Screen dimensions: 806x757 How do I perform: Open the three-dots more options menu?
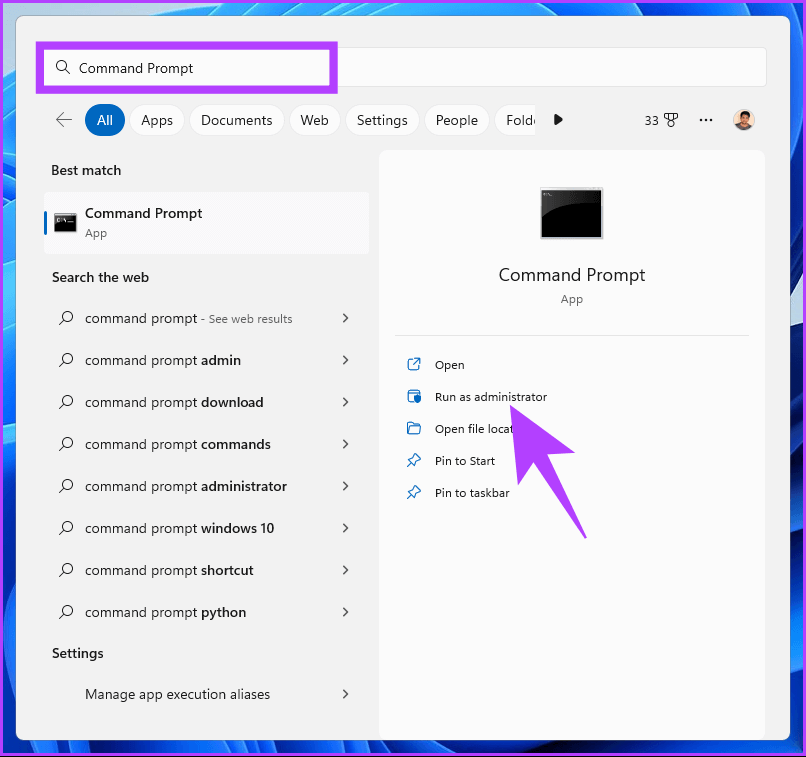(x=706, y=120)
